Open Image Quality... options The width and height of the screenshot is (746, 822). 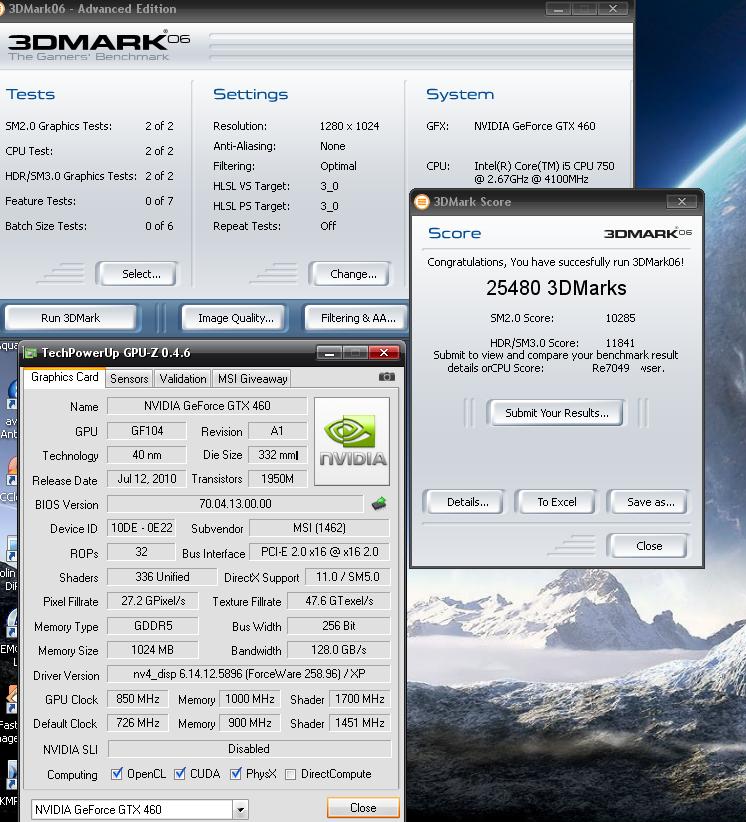[234, 318]
